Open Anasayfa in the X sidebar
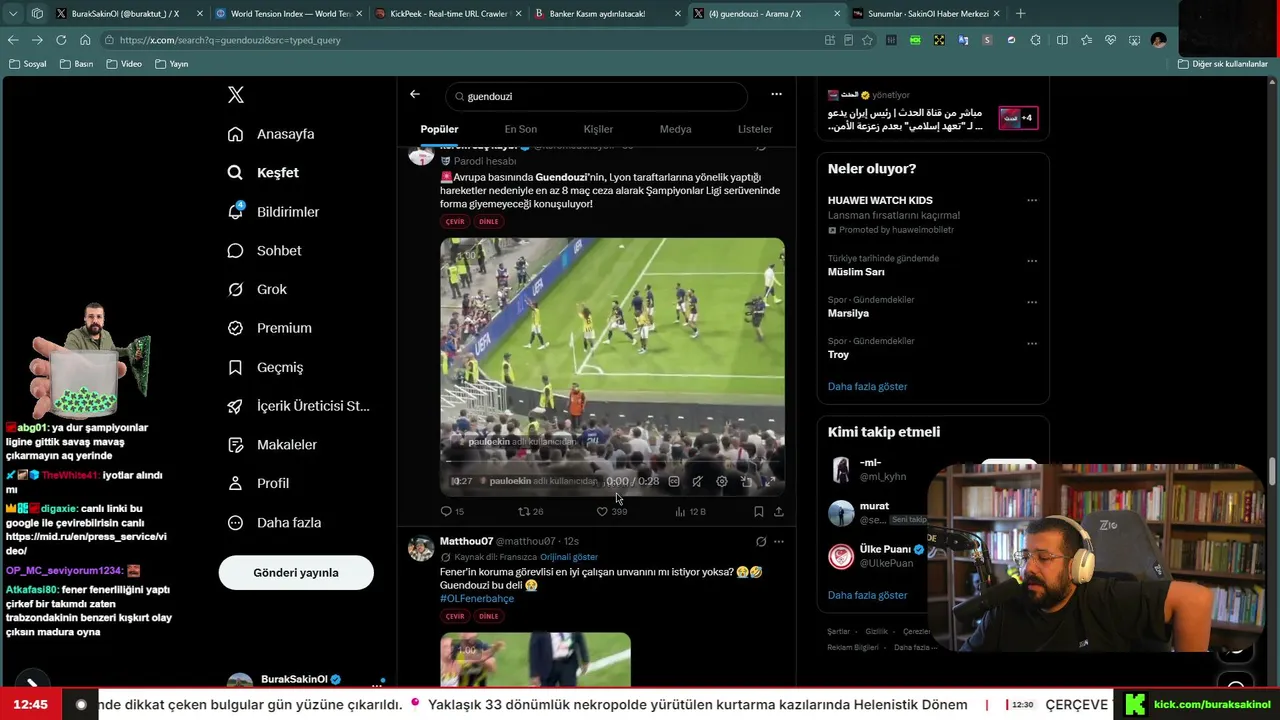The width and height of the screenshot is (1280, 720). coord(271,134)
